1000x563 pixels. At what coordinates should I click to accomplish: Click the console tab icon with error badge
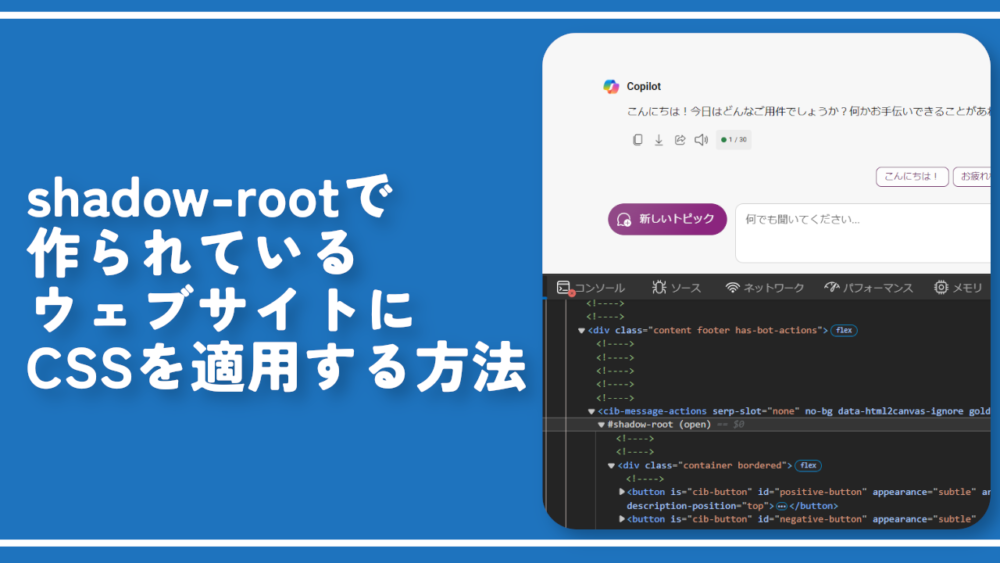click(564, 288)
